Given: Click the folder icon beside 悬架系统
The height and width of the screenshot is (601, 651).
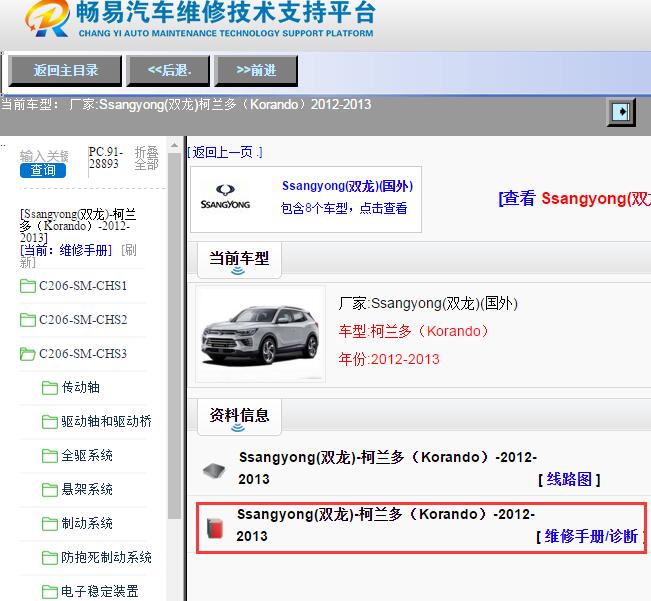Looking at the screenshot, I should tap(50, 490).
